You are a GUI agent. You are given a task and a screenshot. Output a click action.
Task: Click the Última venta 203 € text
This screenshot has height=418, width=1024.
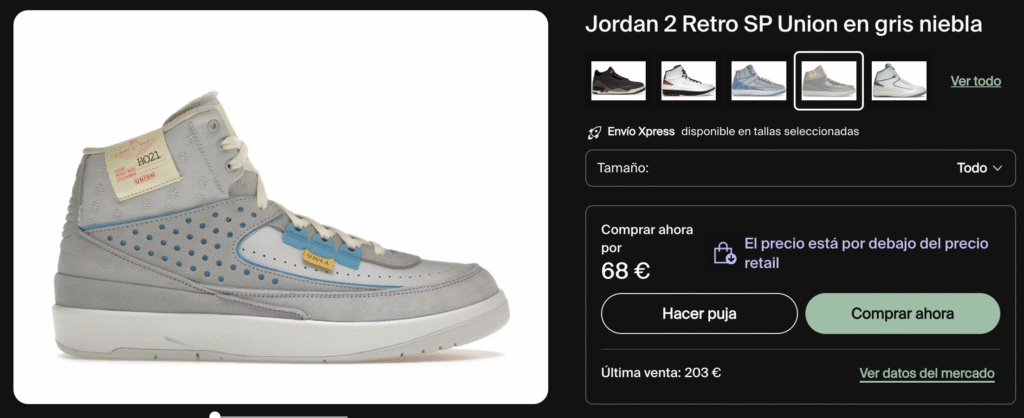661,373
